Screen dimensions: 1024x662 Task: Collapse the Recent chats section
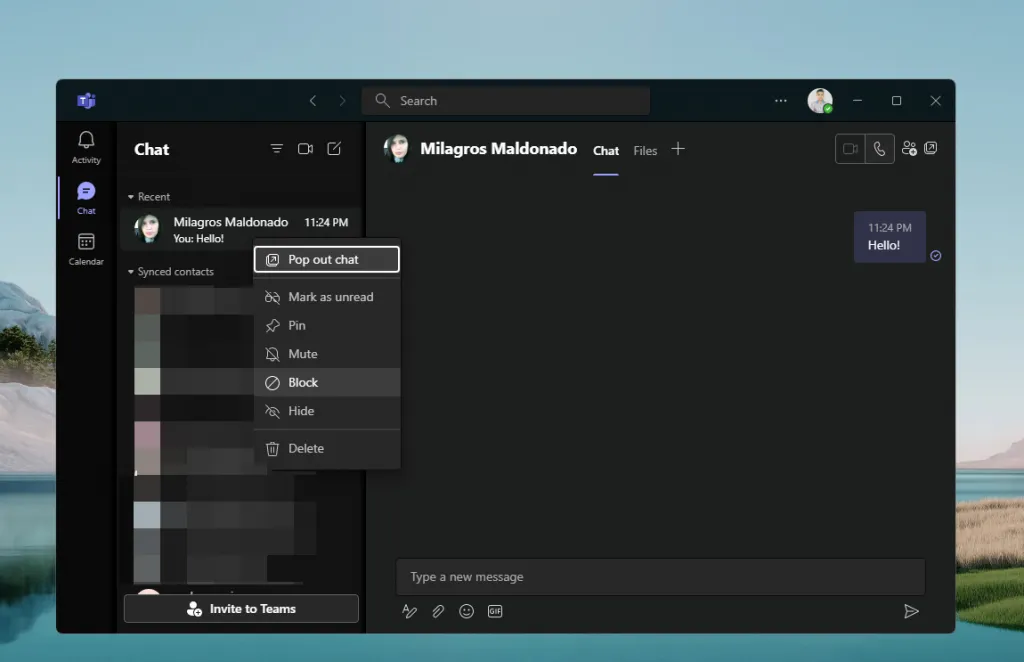click(x=131, y=197)
